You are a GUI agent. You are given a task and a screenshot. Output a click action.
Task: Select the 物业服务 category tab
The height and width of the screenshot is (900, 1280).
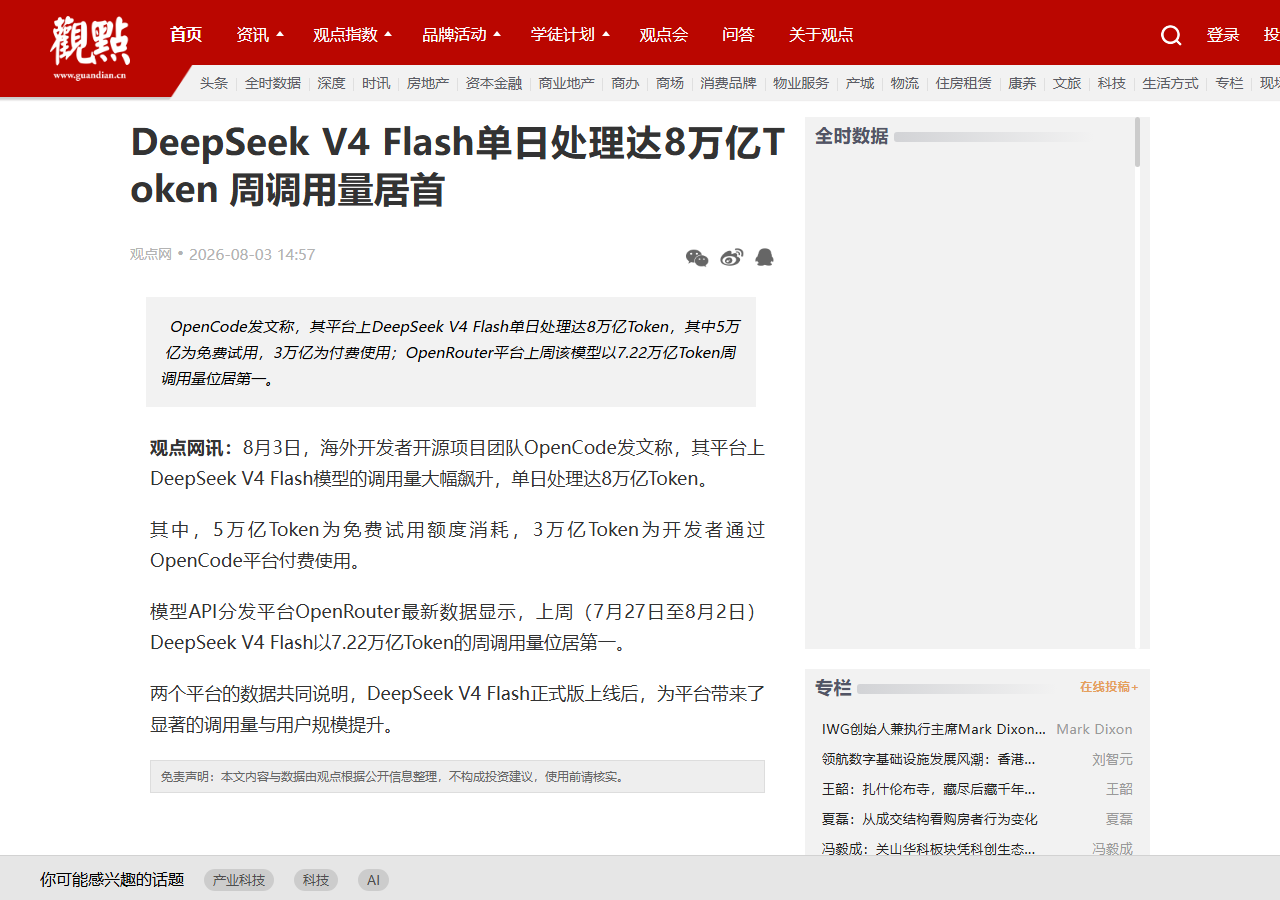pos(801,83)
